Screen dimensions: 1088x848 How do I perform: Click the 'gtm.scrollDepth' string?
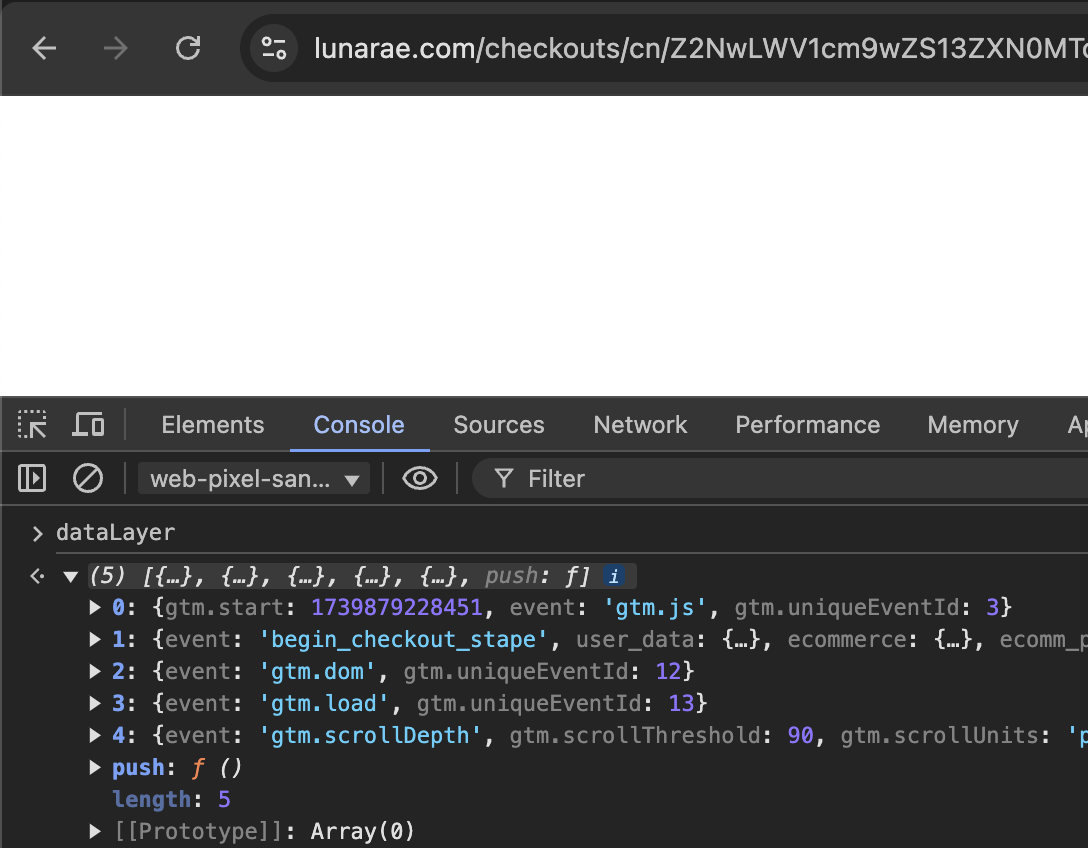pos(370,736)
